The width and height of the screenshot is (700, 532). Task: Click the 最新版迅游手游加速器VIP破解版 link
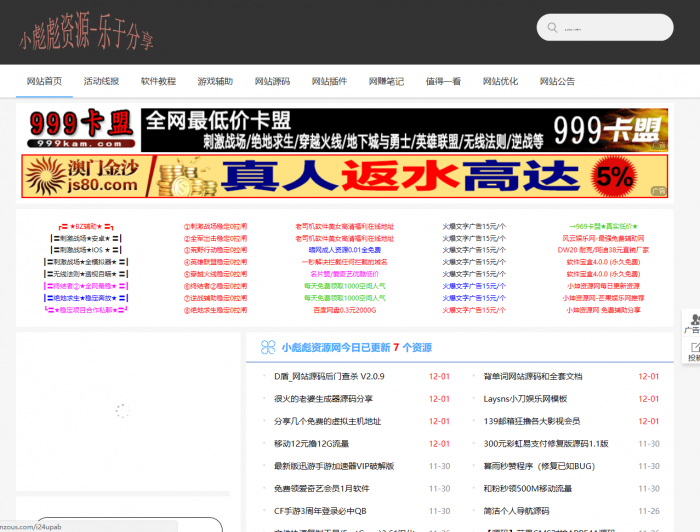click(x=334, y=466)
